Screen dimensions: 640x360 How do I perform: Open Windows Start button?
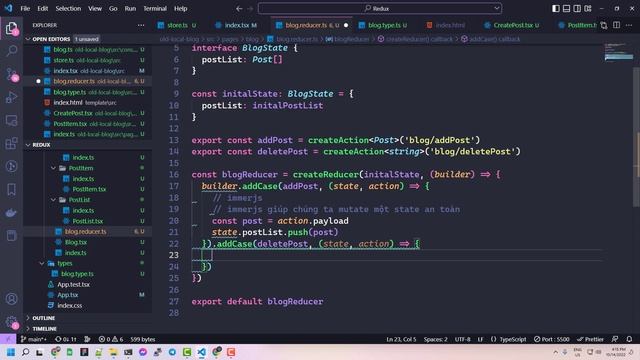click(11, 352)
